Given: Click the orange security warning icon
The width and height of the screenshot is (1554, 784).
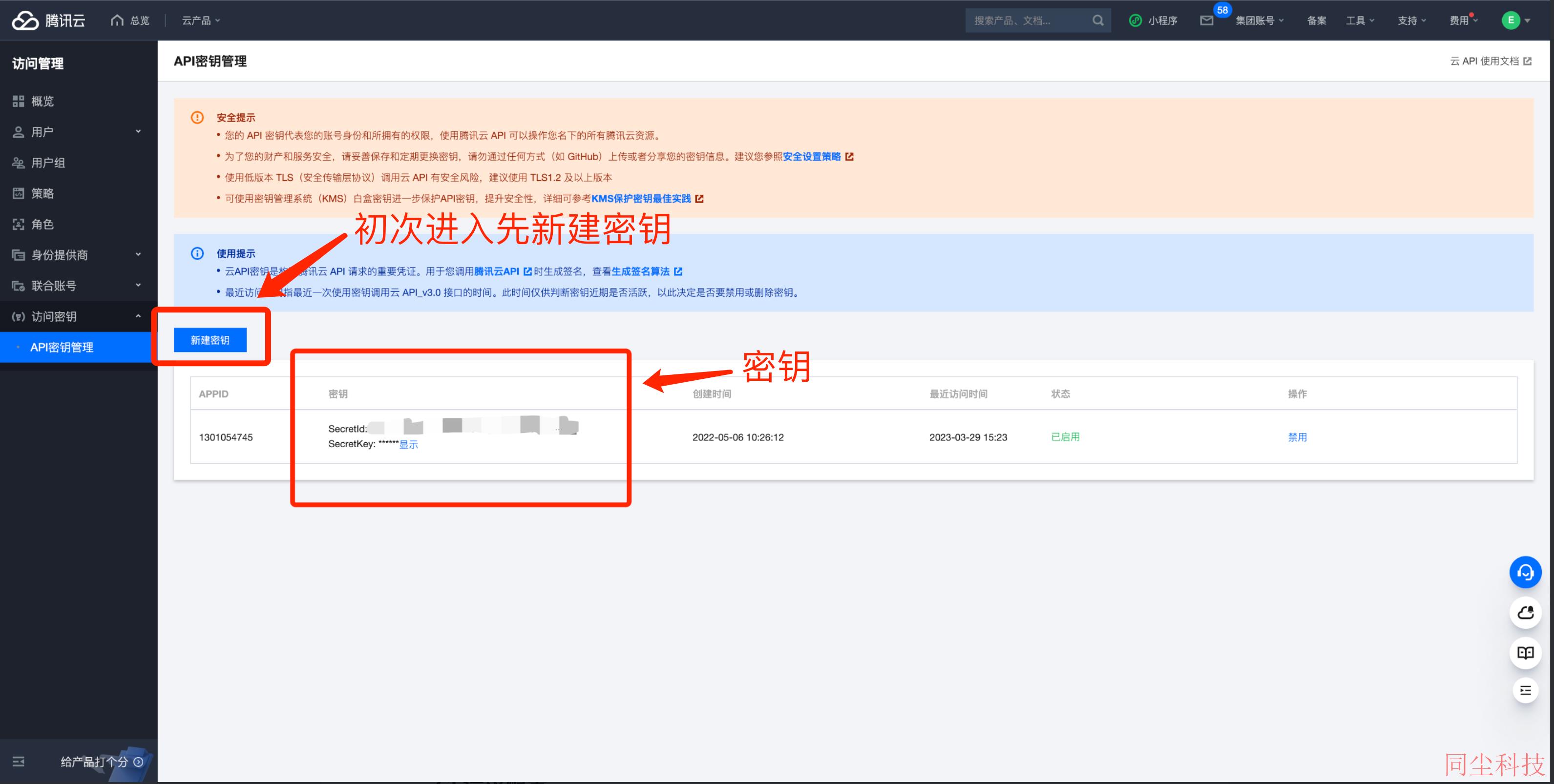Looking at the screenshot, I should [x=197, y=118].
